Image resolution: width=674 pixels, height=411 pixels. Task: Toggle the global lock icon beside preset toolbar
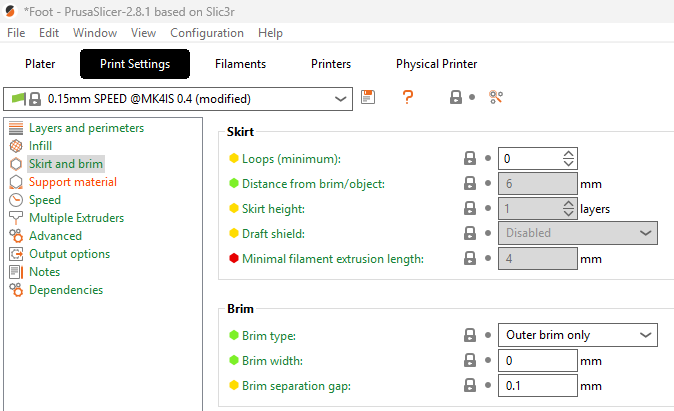pos(456,97)
